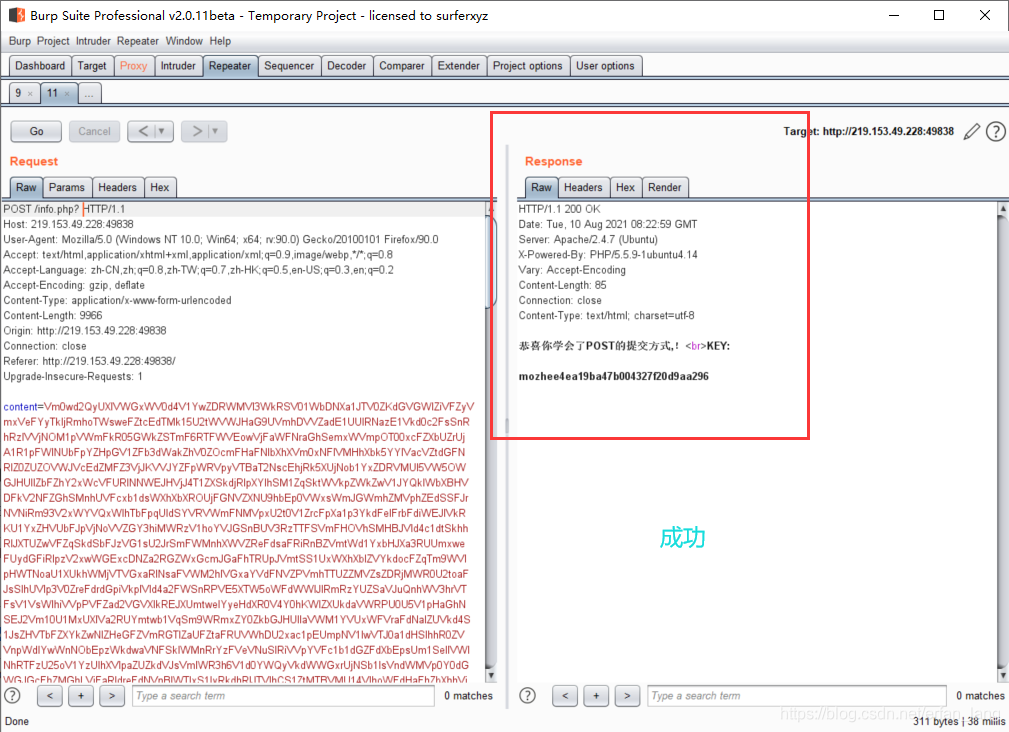1009x732 pixels.
Task: Send the request with the Go button
Action: 36,131
